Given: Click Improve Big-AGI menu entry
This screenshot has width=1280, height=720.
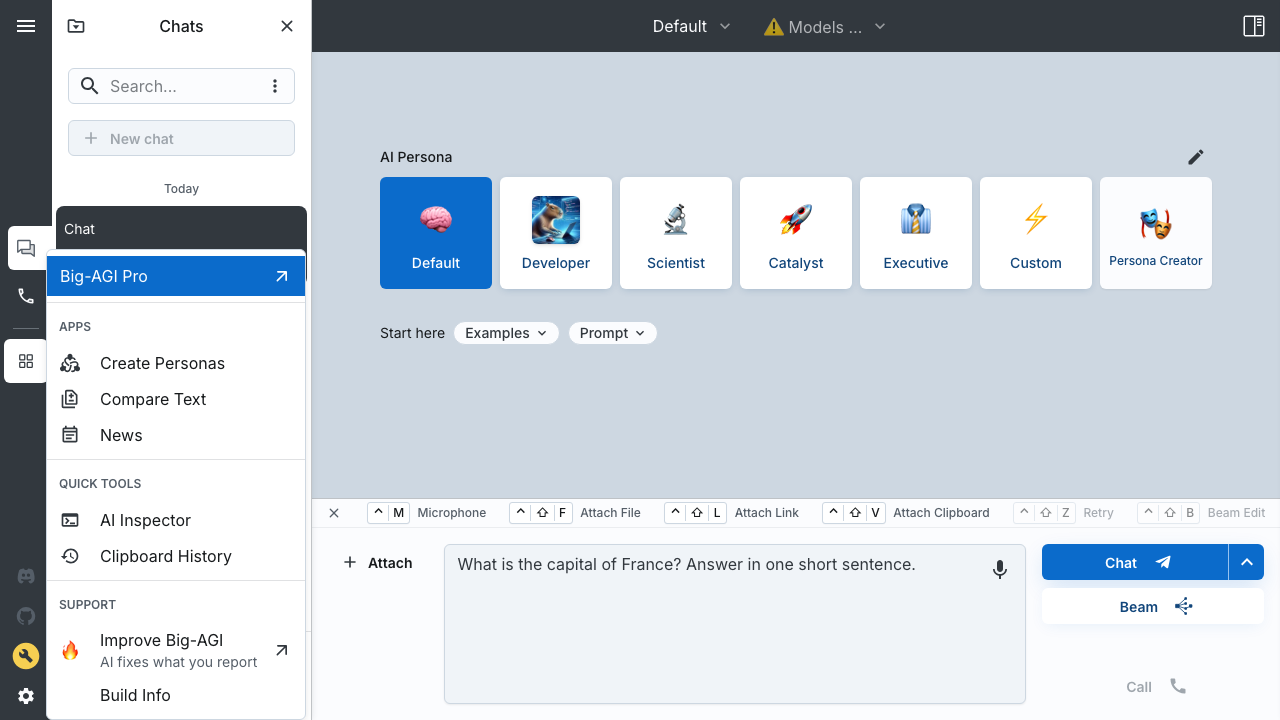Looking at the screenshot, I should 176,650.
